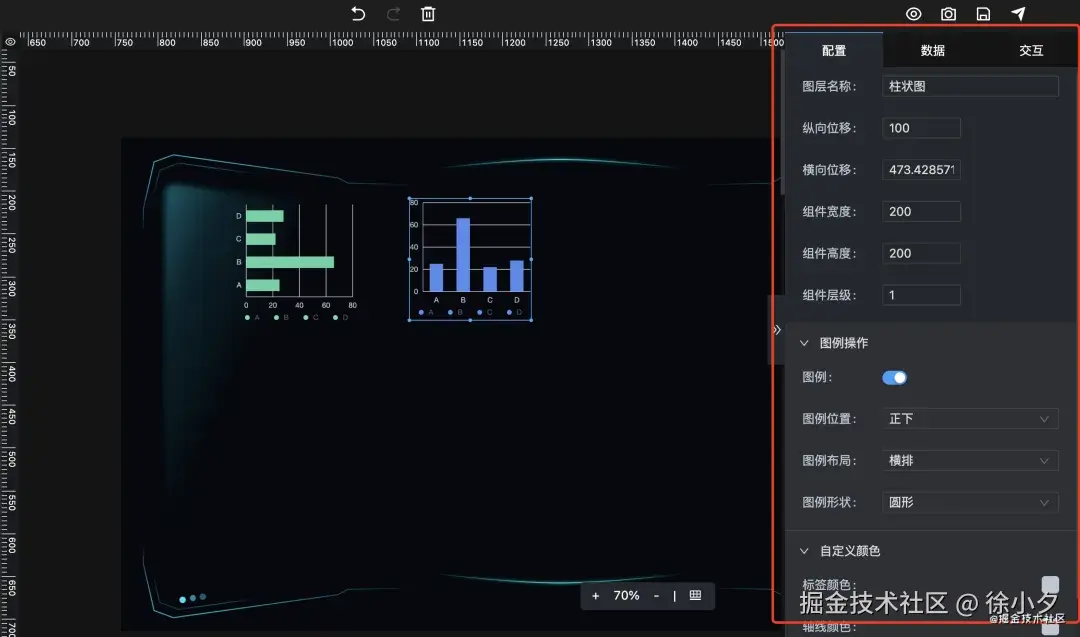The image size is (1080, 637).
Task: Switch to the 数据 tab
Action: 931,49
